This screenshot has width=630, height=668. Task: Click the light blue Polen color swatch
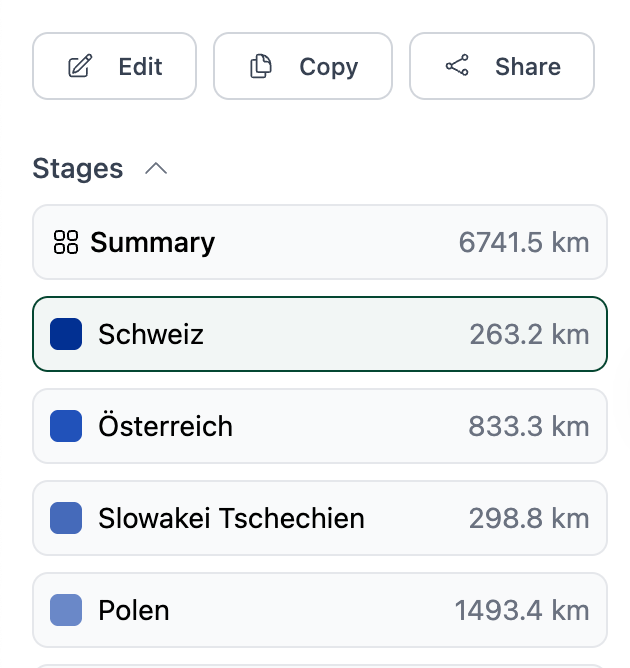tap(66, 610)
